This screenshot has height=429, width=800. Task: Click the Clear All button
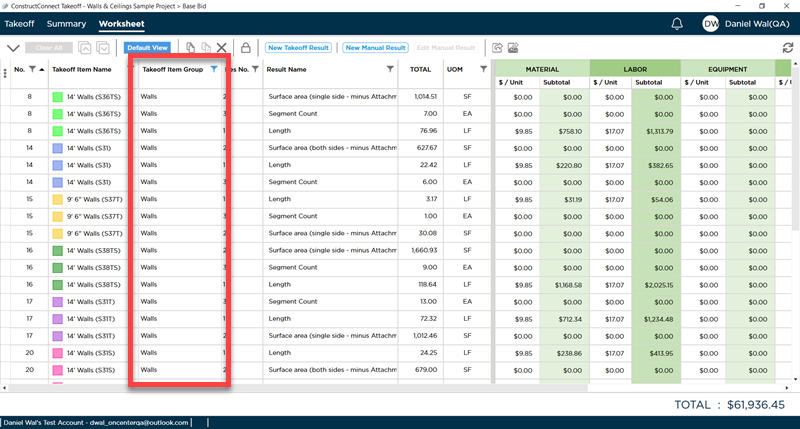(x=49, y=47)
